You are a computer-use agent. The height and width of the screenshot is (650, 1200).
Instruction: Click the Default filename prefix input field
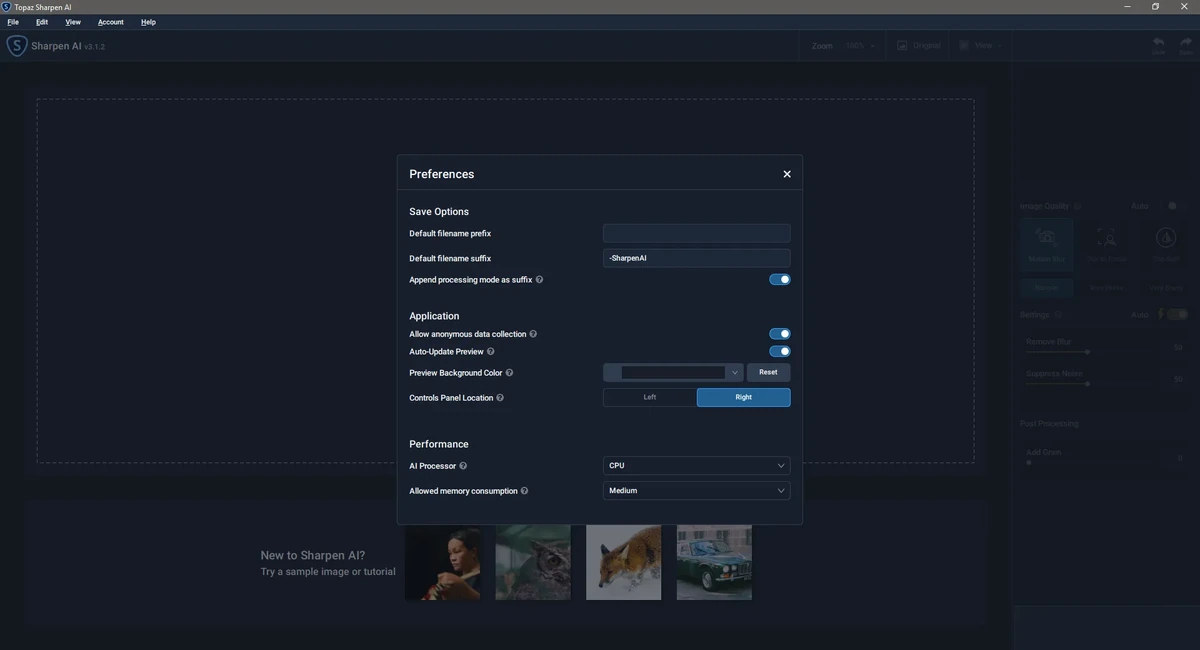(696, 233)
